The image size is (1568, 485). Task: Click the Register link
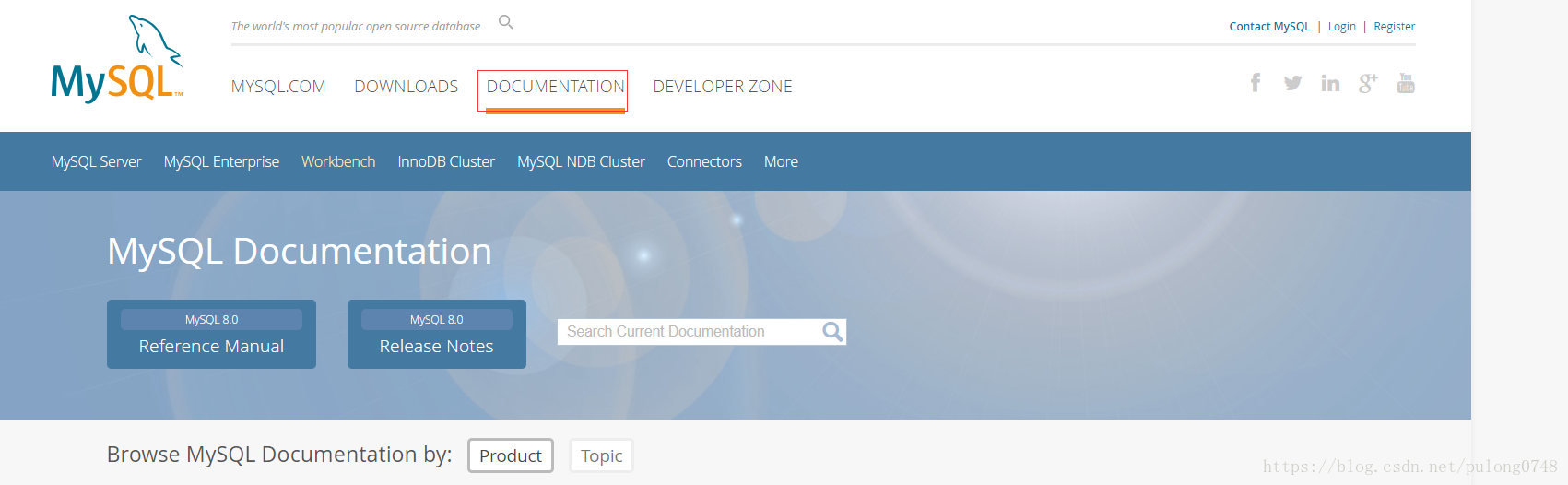[1395, 27]
